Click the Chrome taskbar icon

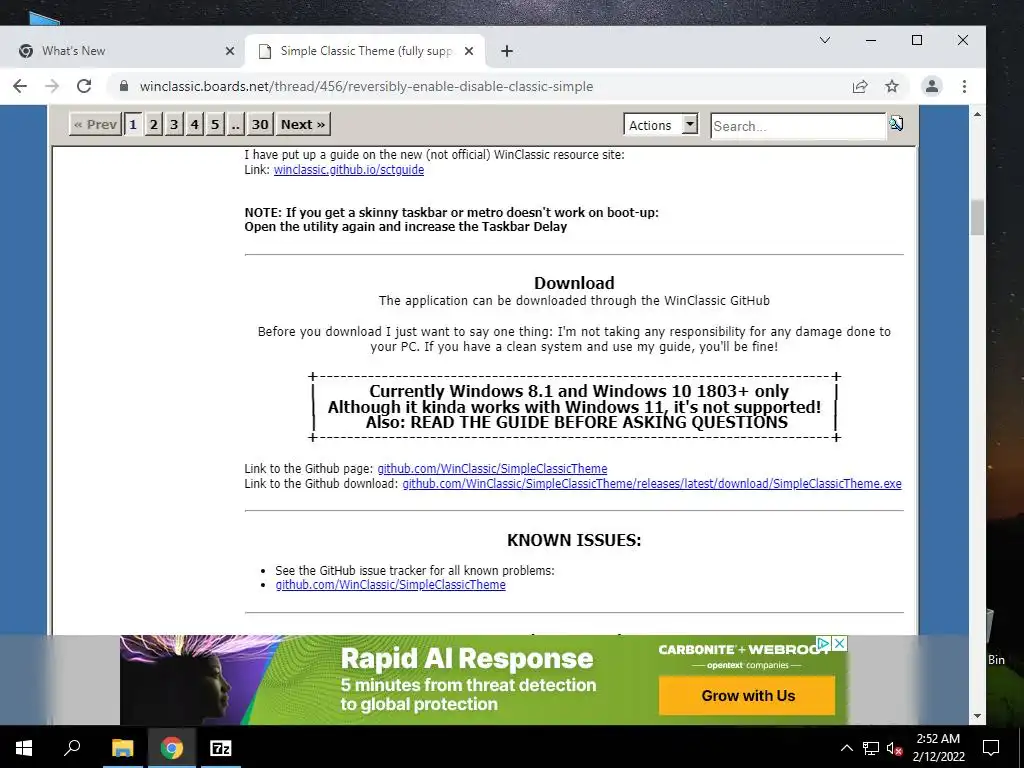click(171, 748)
